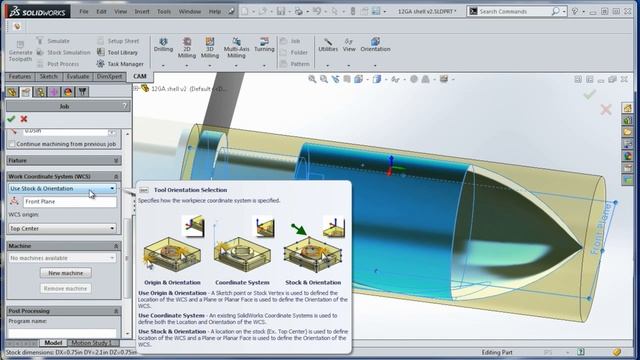This screenshot has width=640, height=360.
Task: Click the Folder command in the ribbon
Action: (294, 52)
